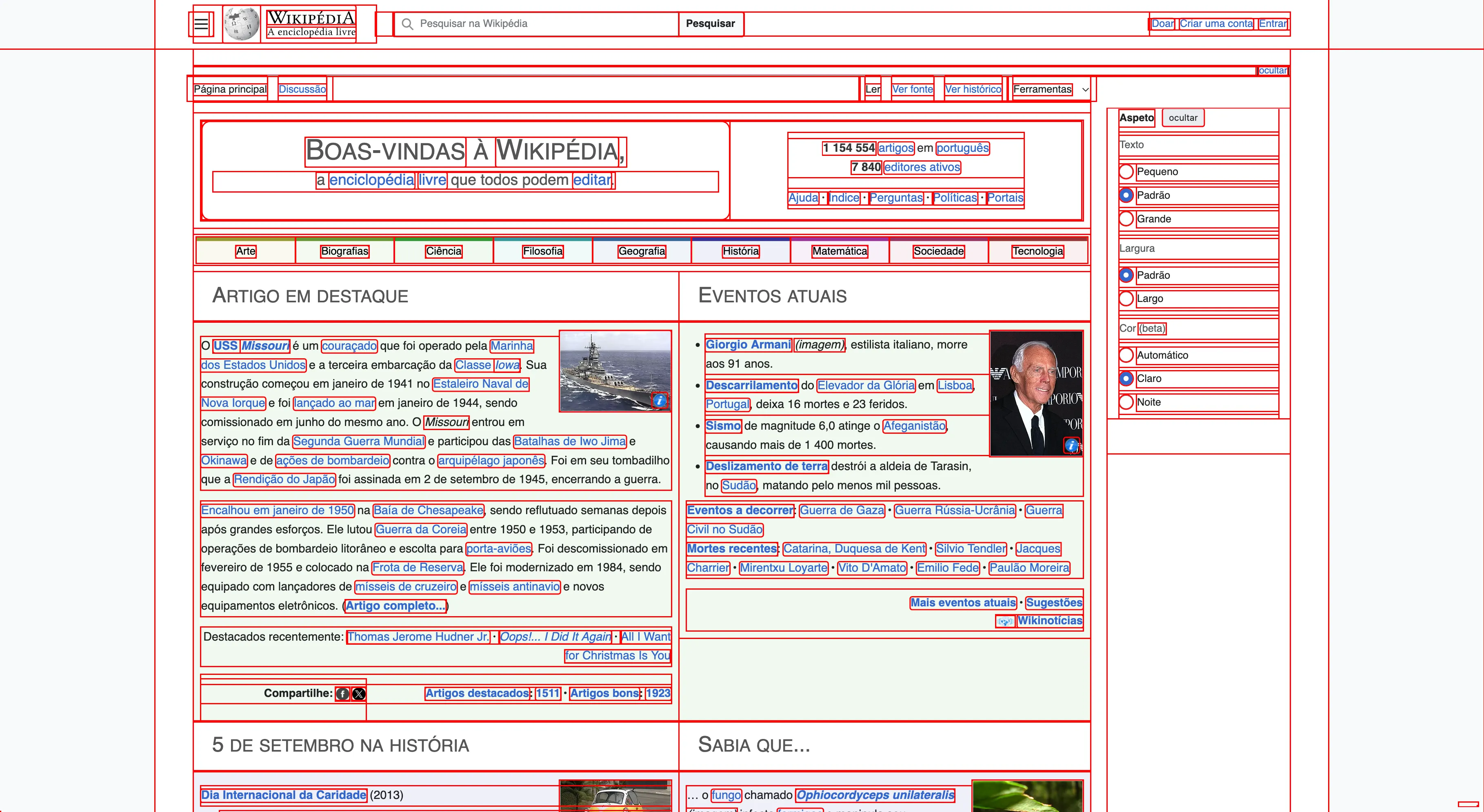
Task: Click the Pesquisar button
Action: click(x=711, y=24)
